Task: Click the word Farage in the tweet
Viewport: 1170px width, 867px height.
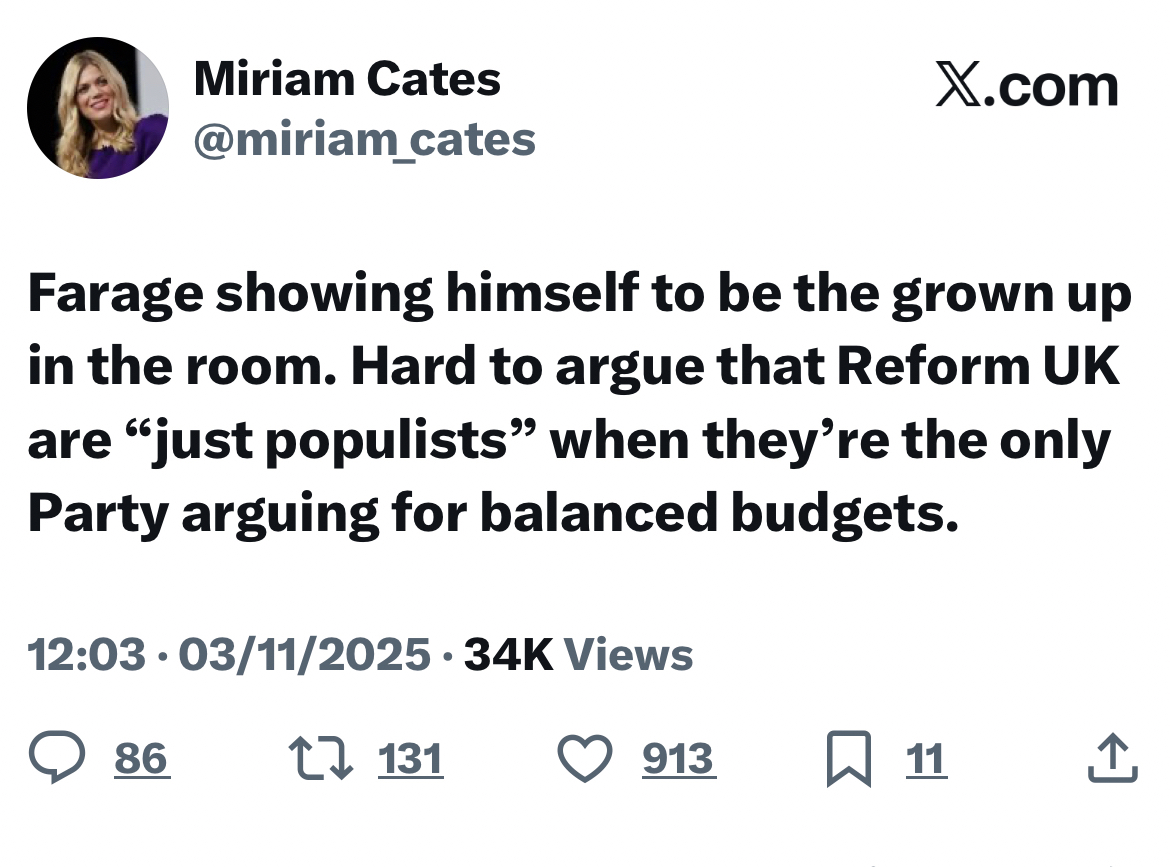Action: coord(113,294)
